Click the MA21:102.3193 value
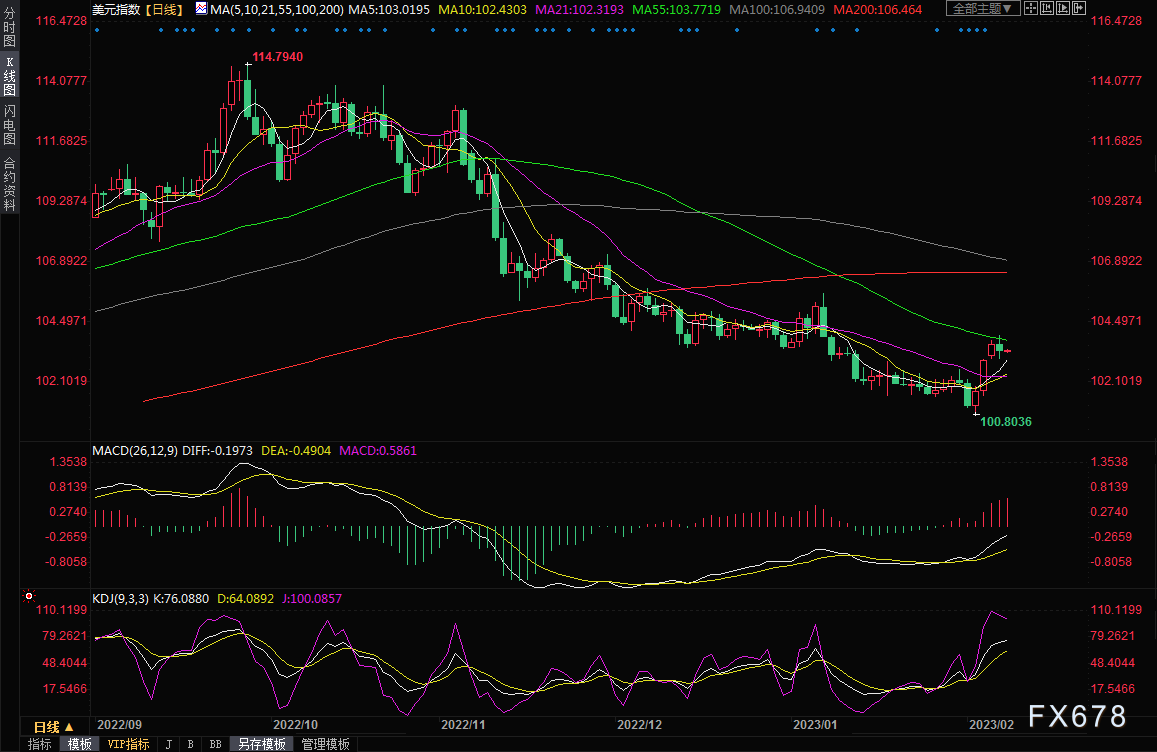 [x=579, y=10]
